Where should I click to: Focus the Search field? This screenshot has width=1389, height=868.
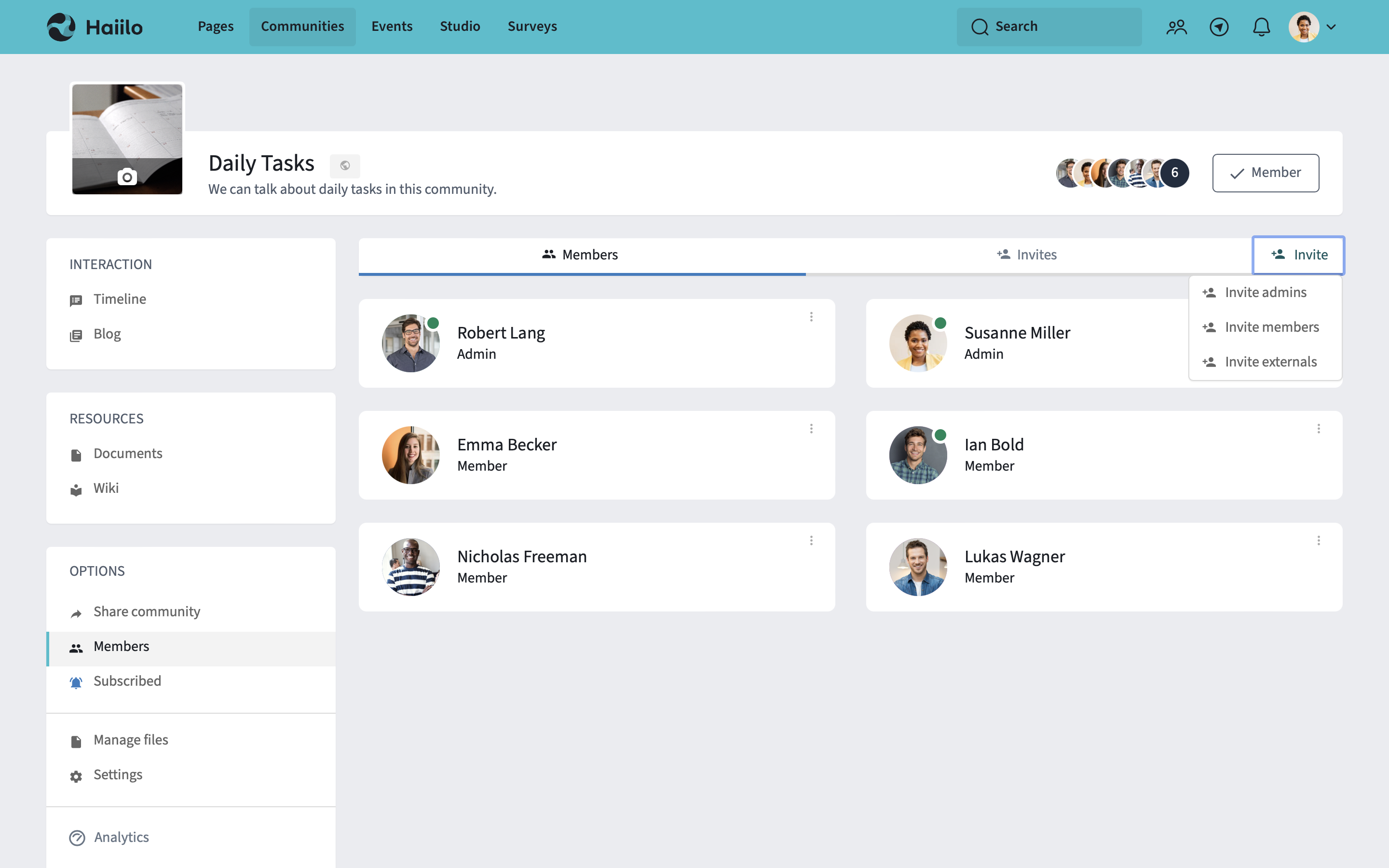pyautogui.click(x=1049, y=27)
